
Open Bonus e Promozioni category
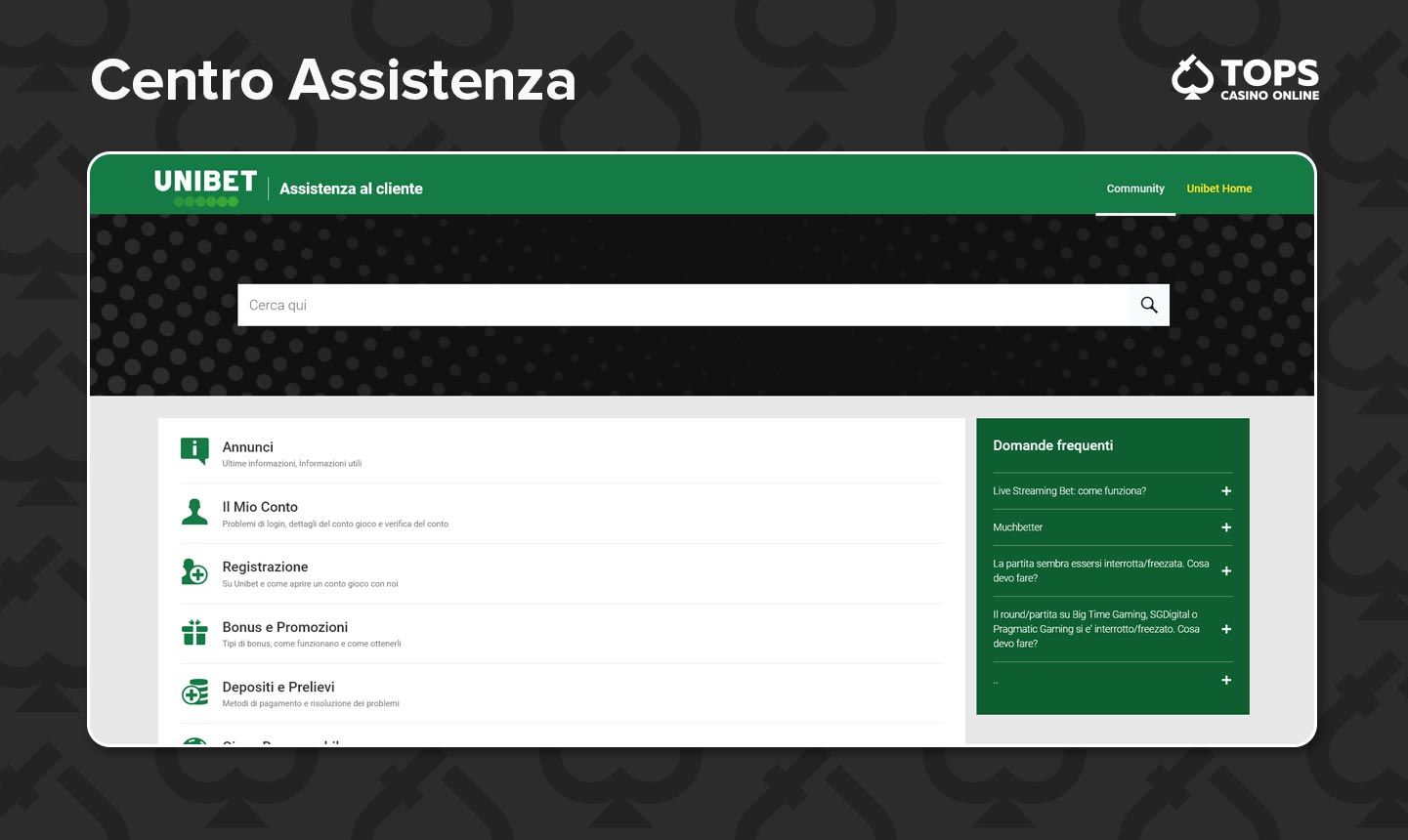[x=285, y=627]
